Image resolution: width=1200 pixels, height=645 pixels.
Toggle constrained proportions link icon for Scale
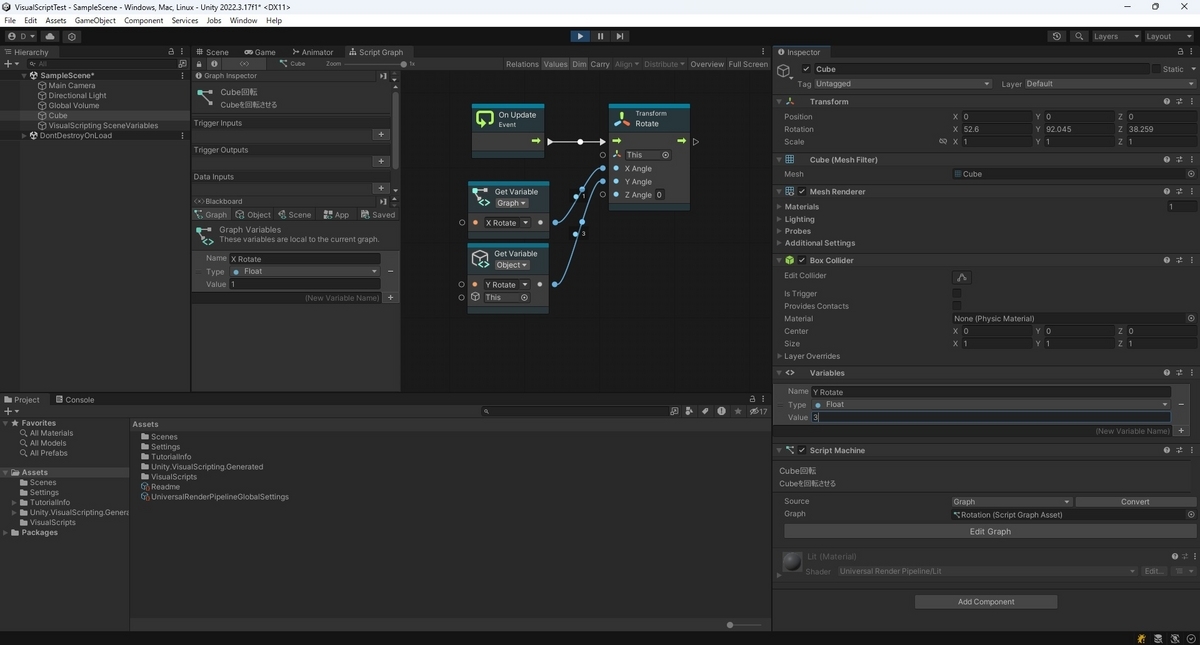[x=942, y=142]
